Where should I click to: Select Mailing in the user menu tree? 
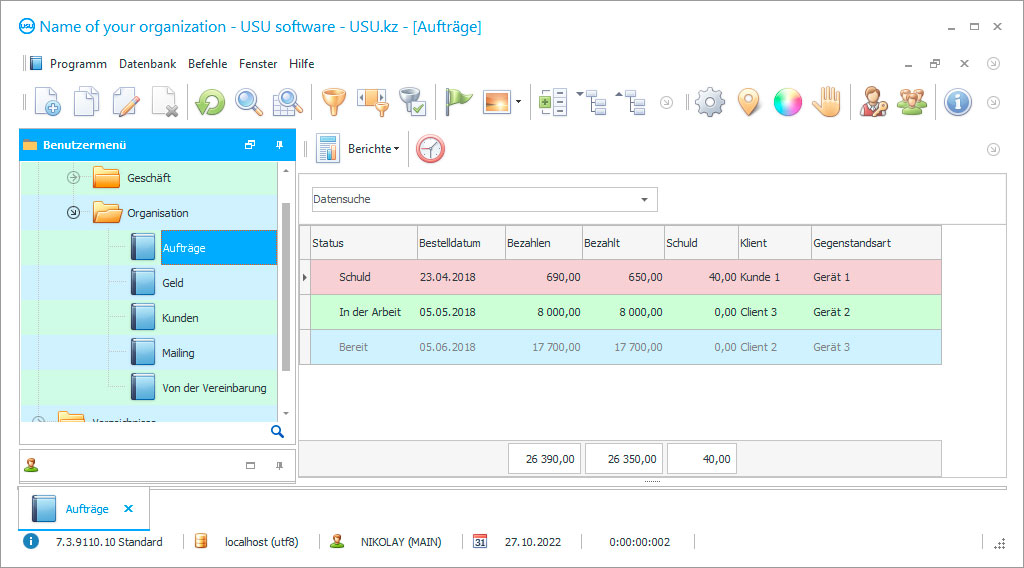pos(178,353)
